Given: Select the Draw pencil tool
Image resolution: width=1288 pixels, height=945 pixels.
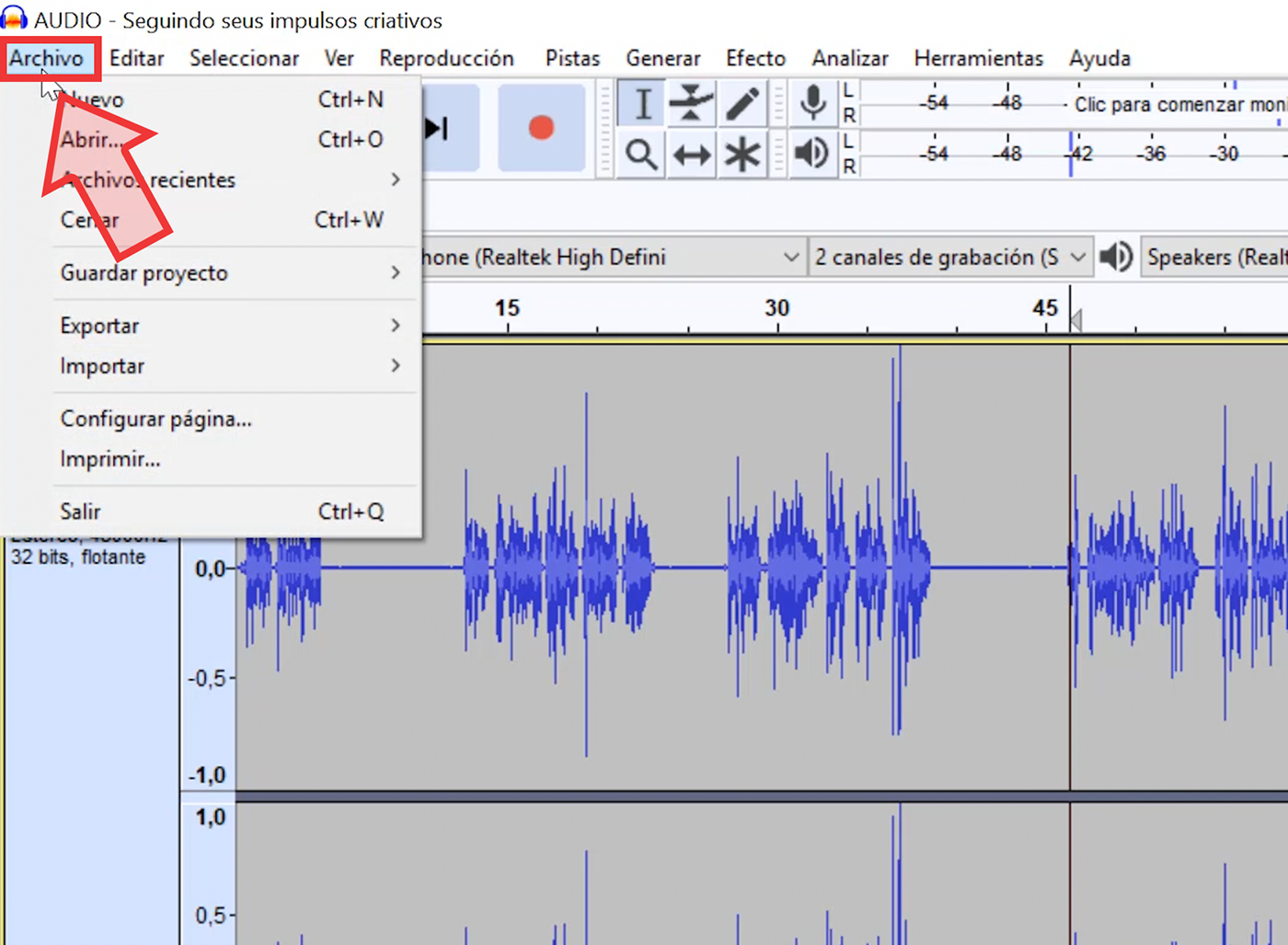Looking at the screenshot, I should (742, 104).
